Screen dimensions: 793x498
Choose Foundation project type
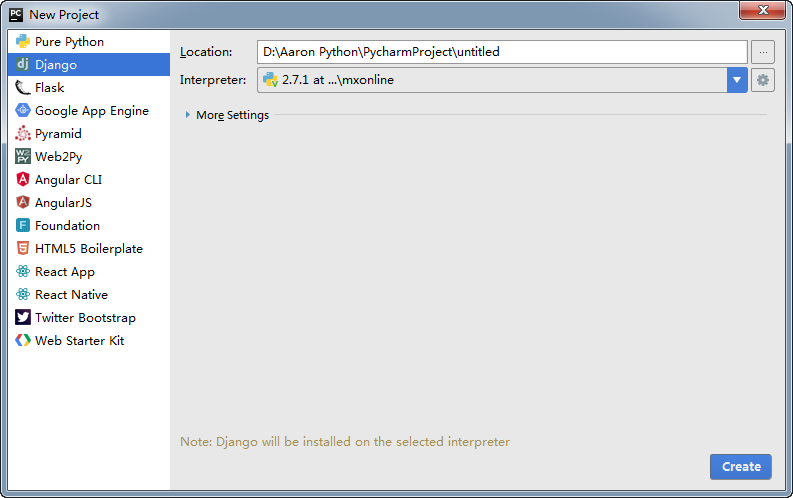(x=89, y=225)
